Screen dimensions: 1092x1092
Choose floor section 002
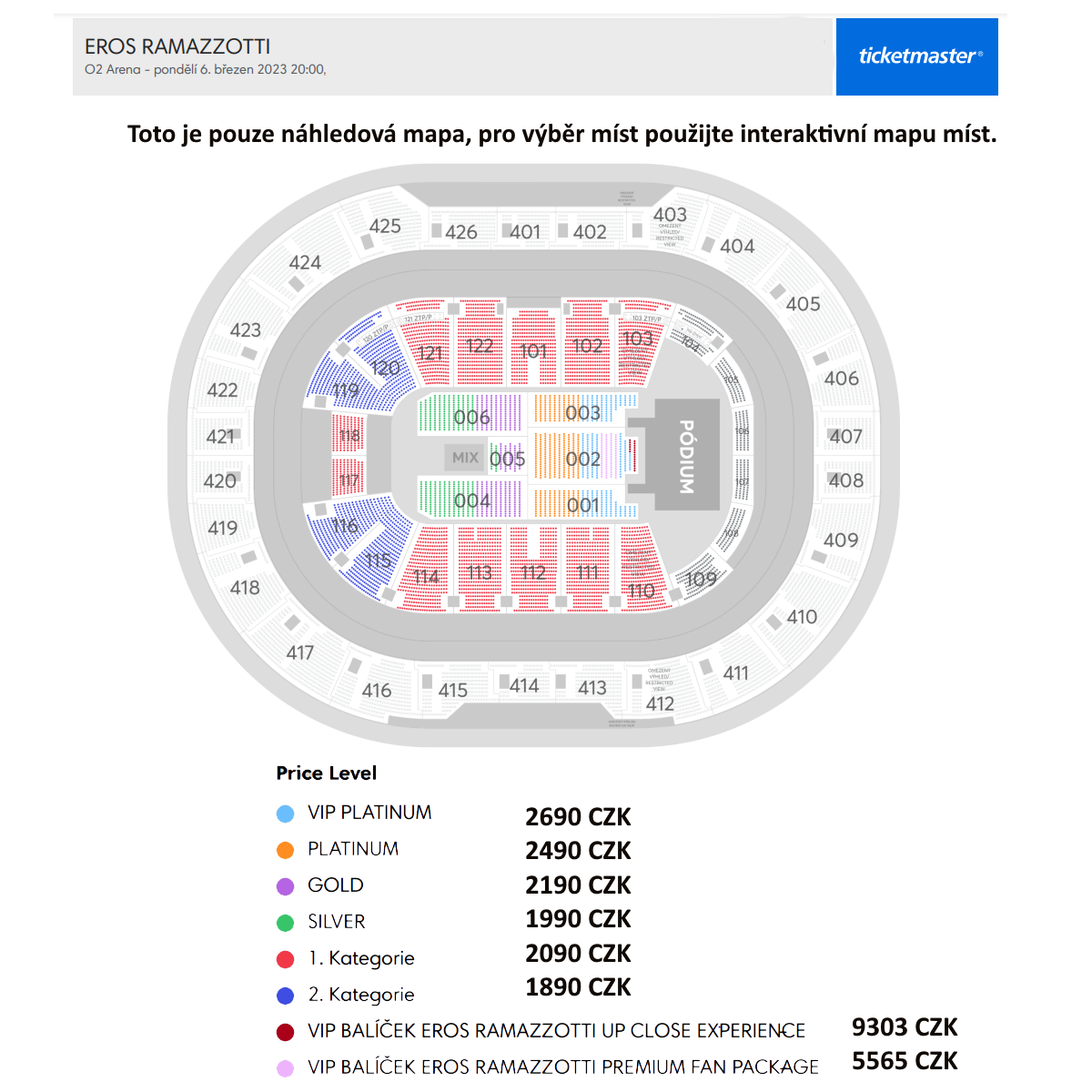tap(582, 458)
